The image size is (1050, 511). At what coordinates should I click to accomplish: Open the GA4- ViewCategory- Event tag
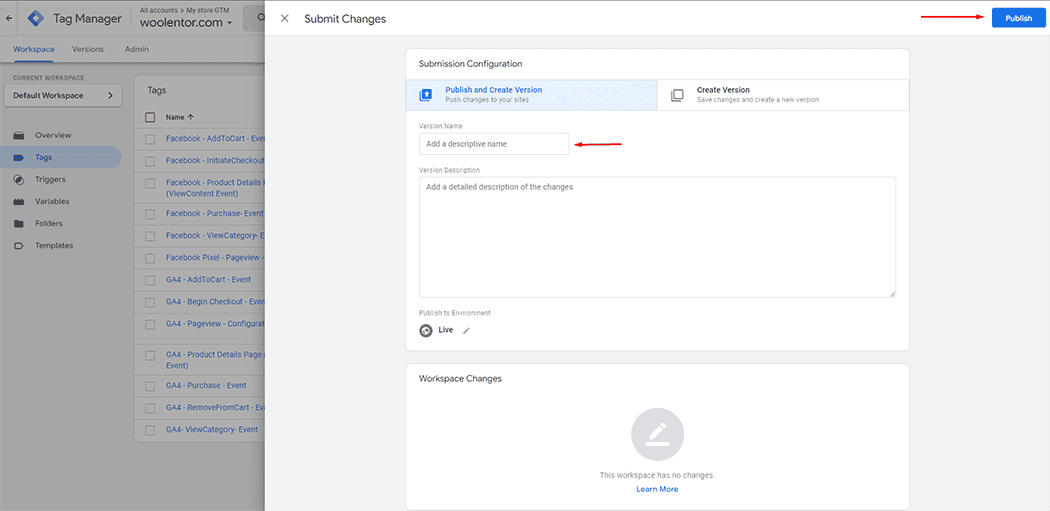pos(212,429)
